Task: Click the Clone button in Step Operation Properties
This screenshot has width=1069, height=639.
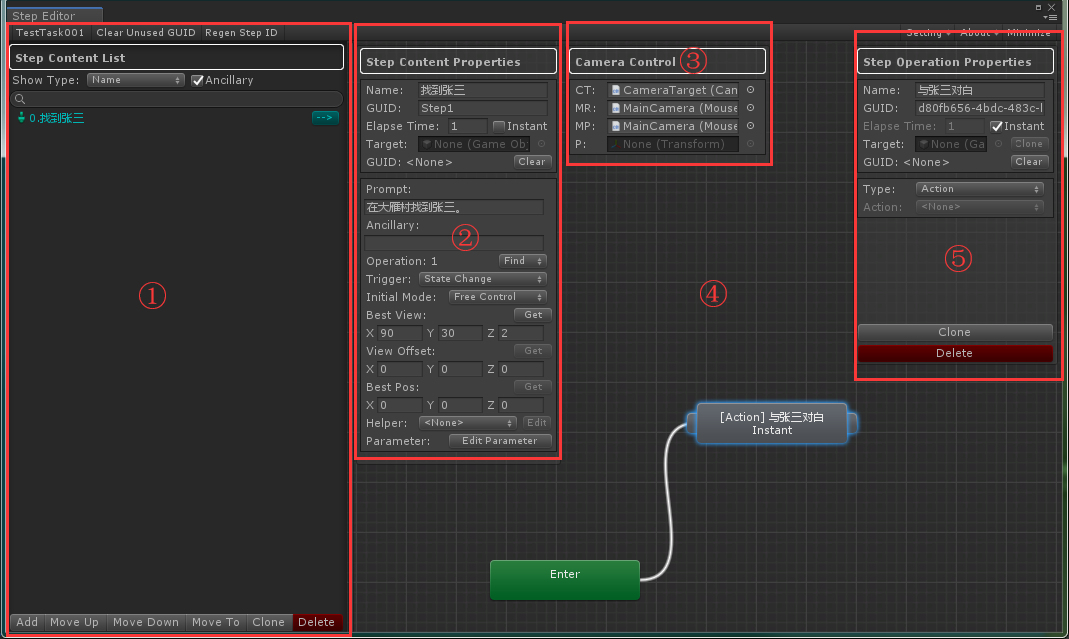Action: tap(954, 332)
